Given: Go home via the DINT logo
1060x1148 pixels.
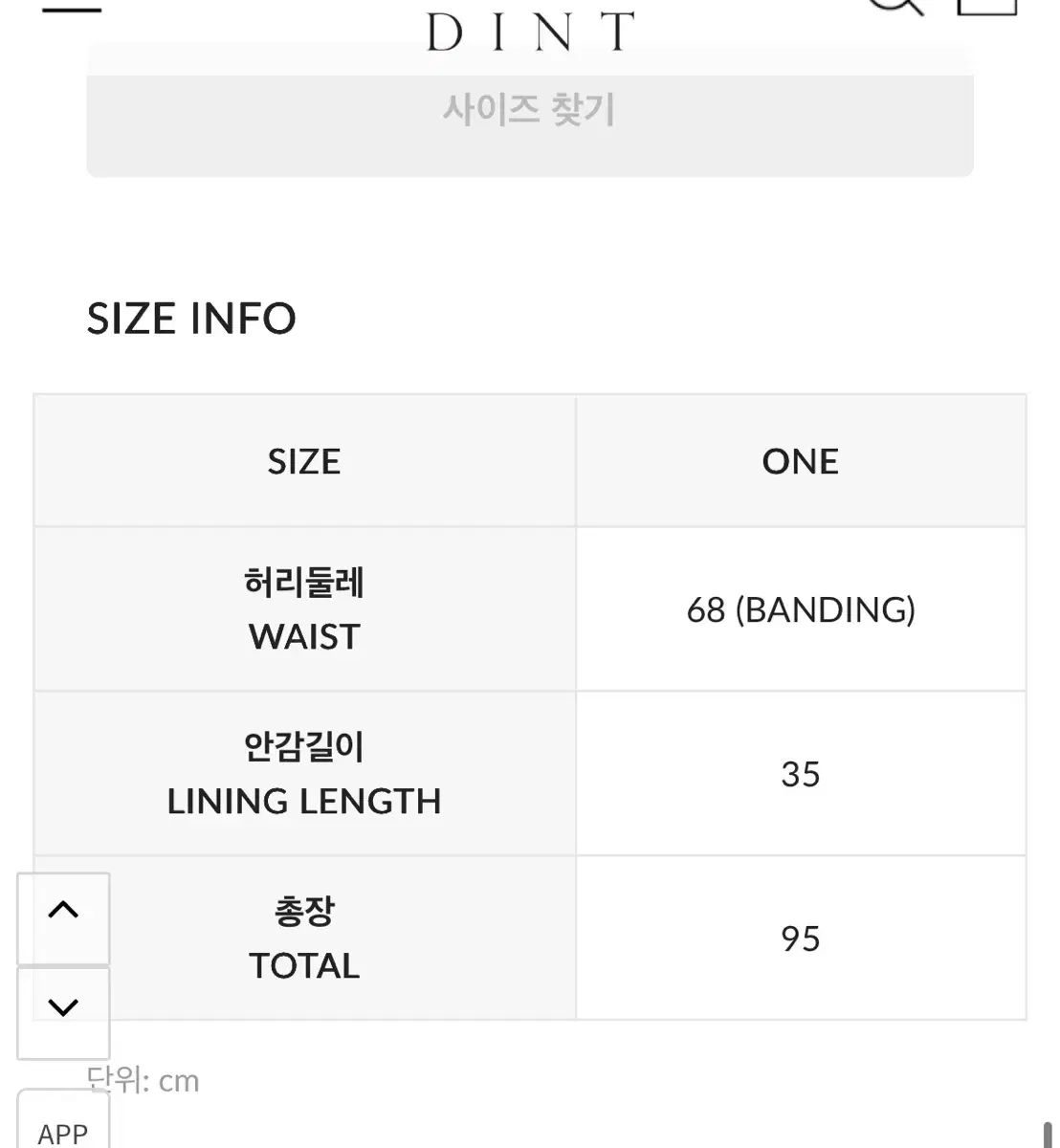Looking at the screenshot, I should click(x=530, y=31).
